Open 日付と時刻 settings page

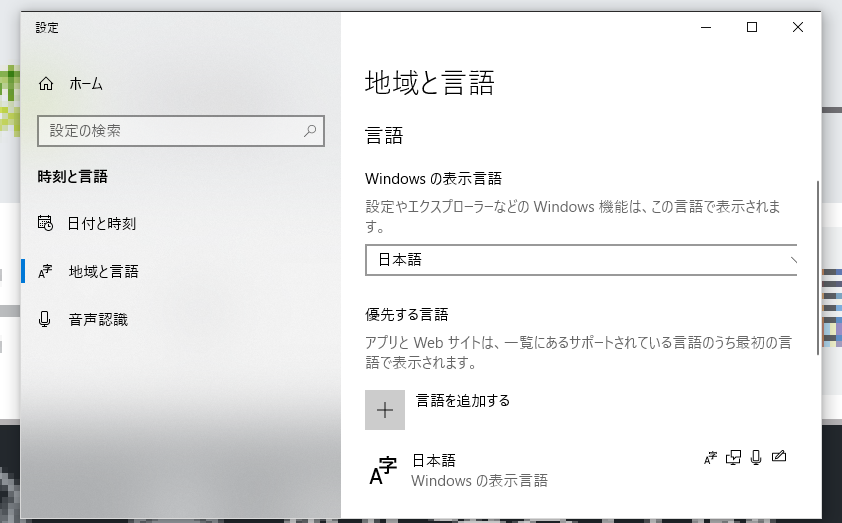(102, 223)
